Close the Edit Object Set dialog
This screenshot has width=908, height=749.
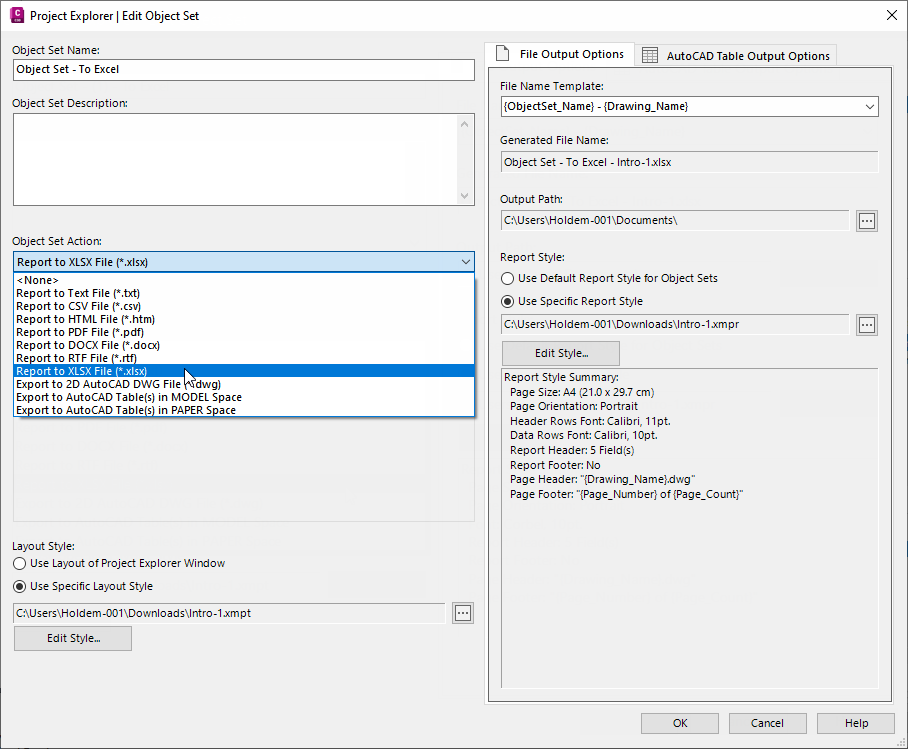click(x=891, y=15)
